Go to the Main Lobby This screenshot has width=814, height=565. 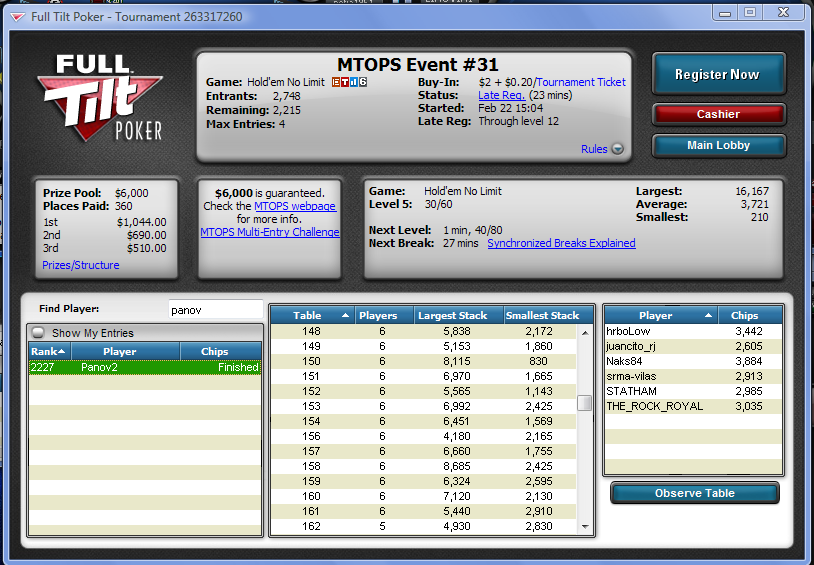click(x=718, y=145)
